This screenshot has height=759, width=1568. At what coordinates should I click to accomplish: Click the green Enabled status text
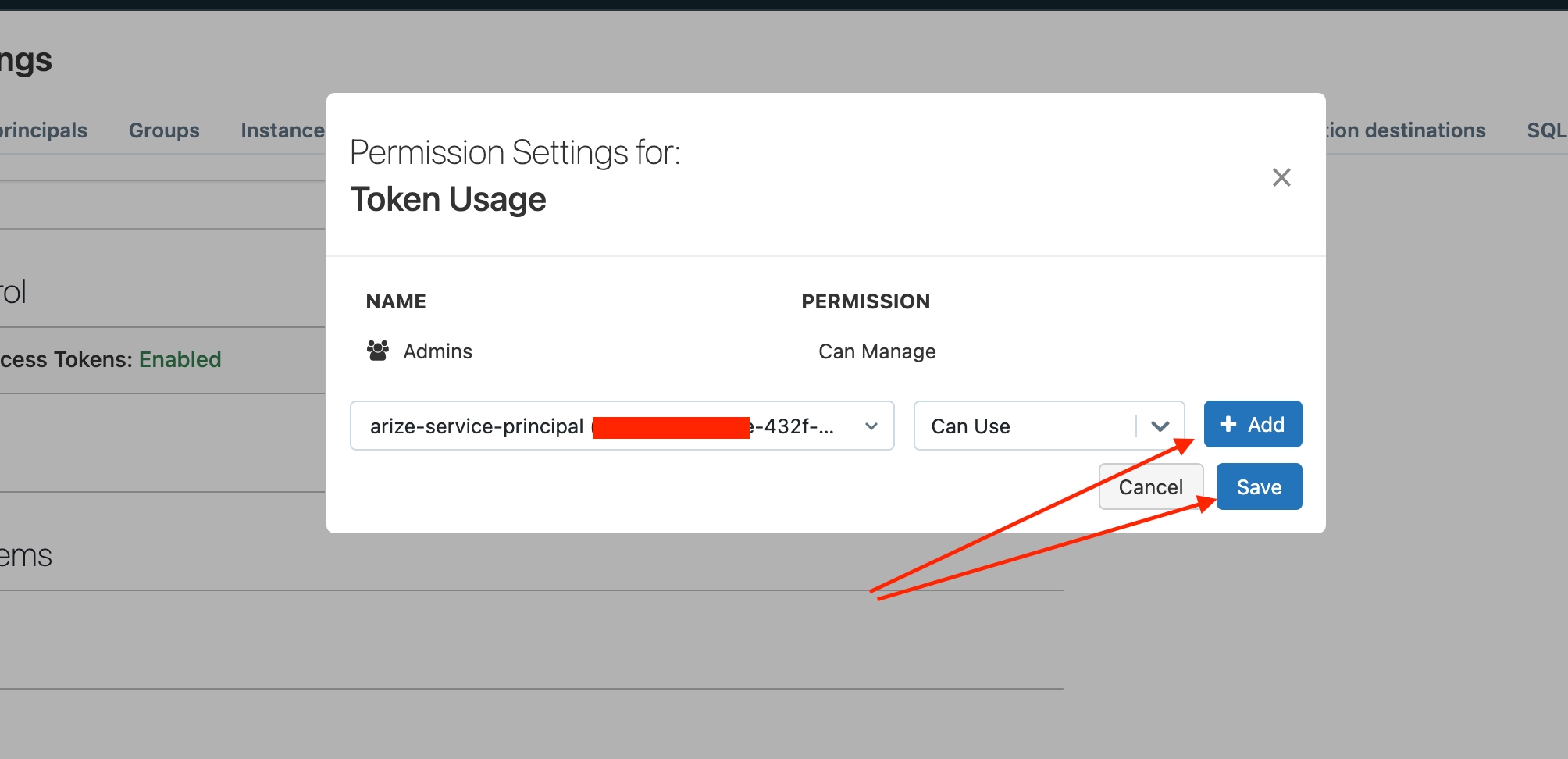[180, 359]
